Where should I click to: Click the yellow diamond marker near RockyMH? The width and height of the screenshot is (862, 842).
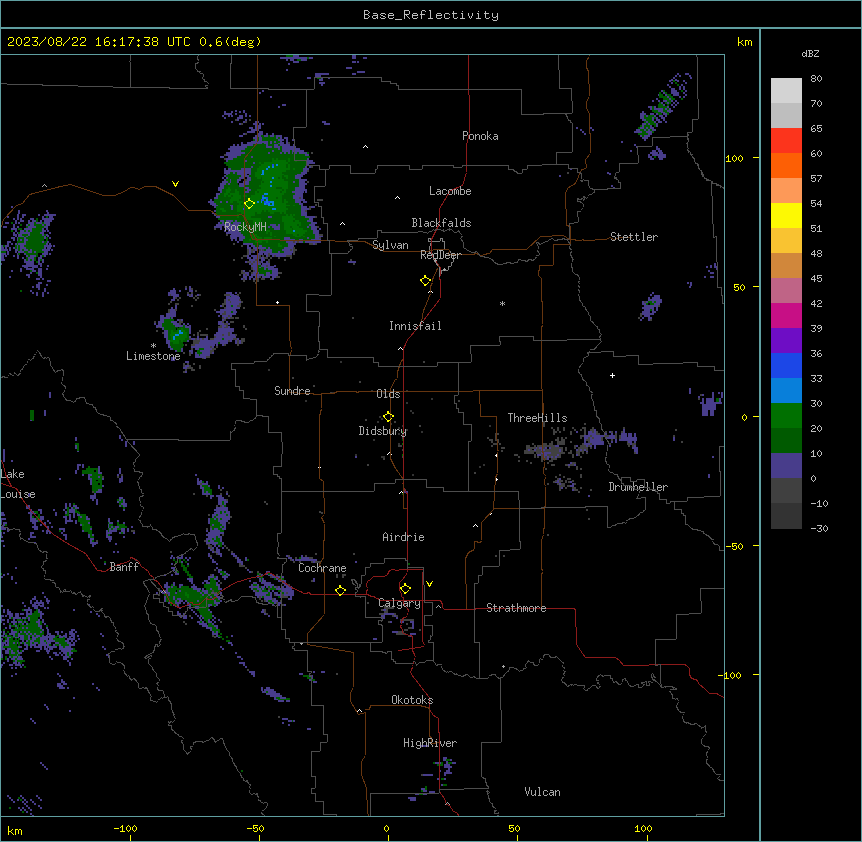click(249, 204)
